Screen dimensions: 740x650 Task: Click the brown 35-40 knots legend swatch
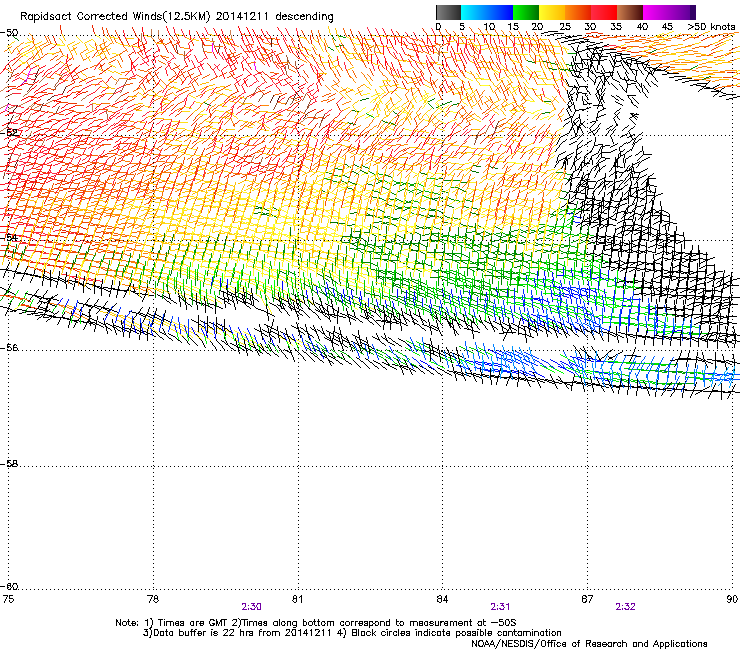point(630,12)
